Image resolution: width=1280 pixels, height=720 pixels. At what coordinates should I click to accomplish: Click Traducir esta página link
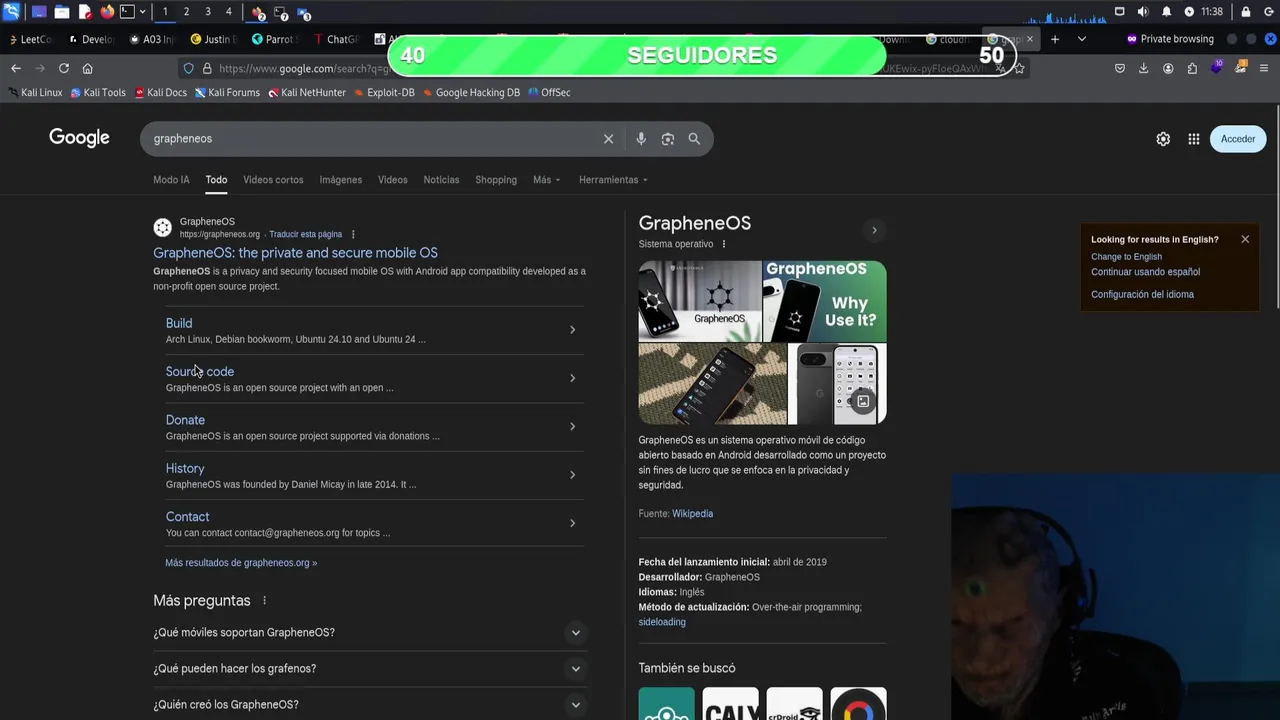coord(305,234)
